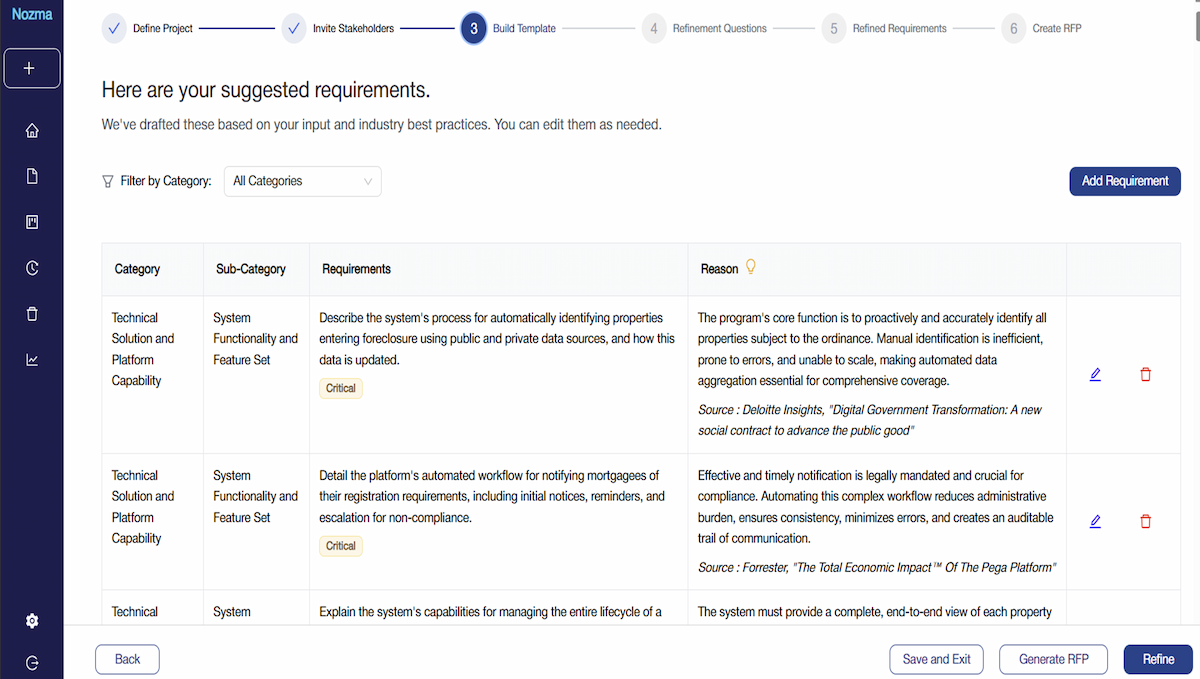Open the trash icon in sidebar
The height and width of the screenshot is (679, 1200).
[x=32, y=314]
